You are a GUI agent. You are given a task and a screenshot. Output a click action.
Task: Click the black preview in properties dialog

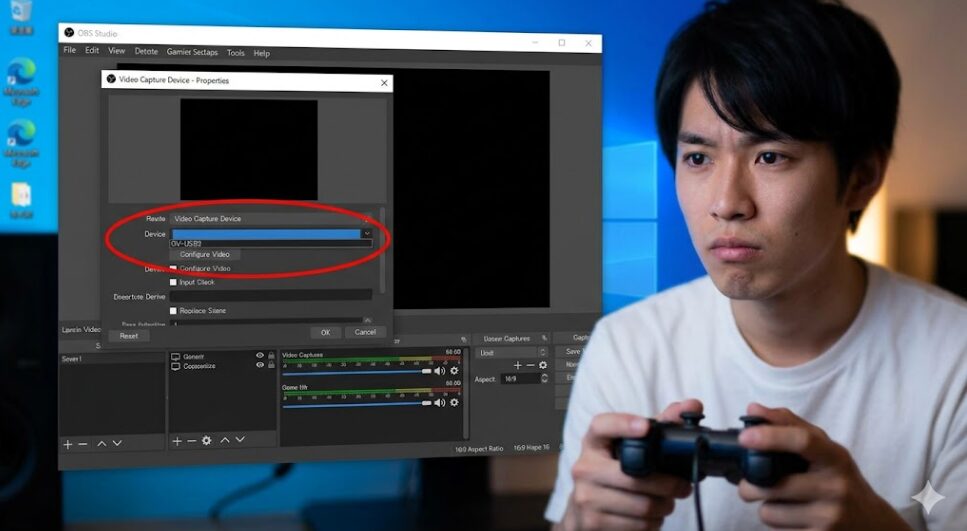pos(249,149)
